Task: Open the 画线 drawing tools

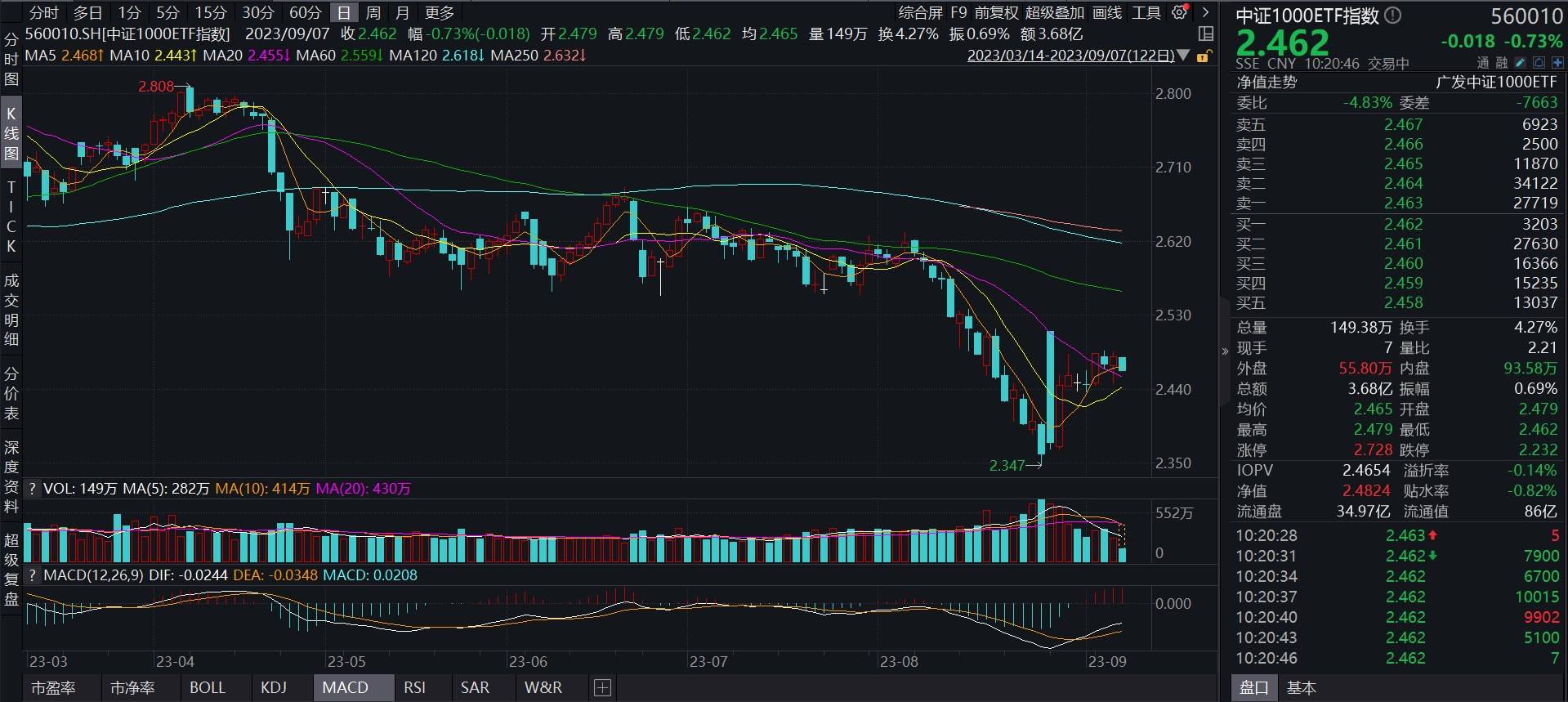Action: [1107, 12]
